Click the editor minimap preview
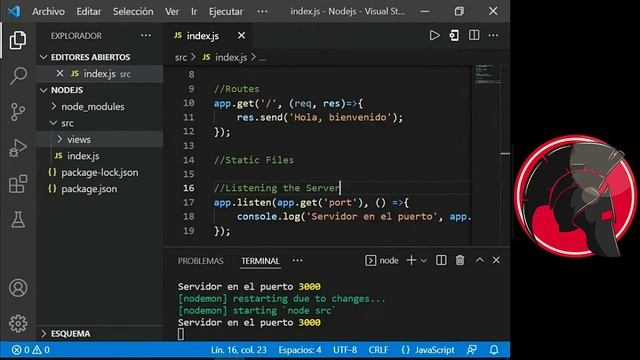The height and width of the screenshot is (360, 640). click(x=487, y=74)
